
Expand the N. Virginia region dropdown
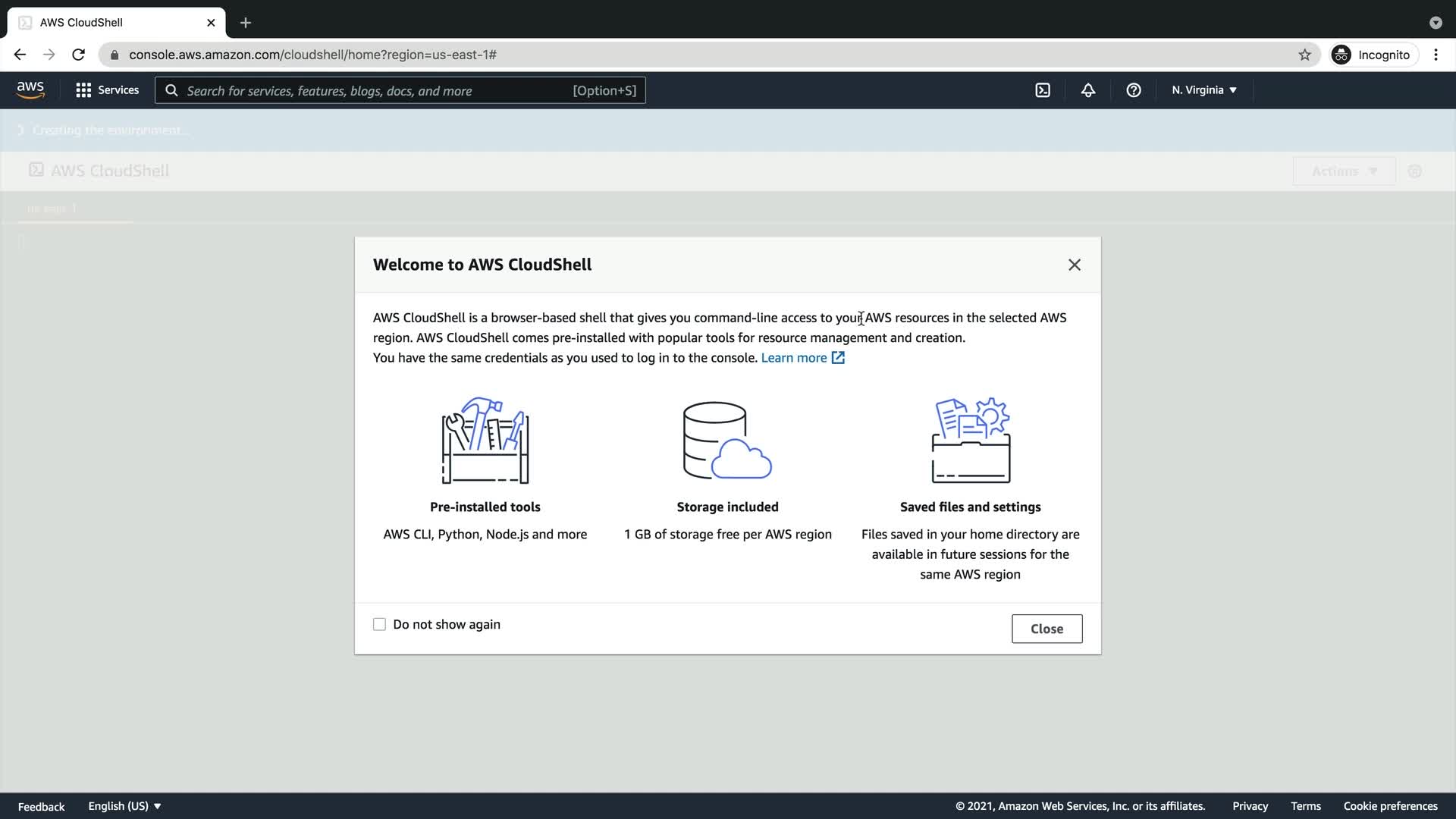pos(1203,90)
